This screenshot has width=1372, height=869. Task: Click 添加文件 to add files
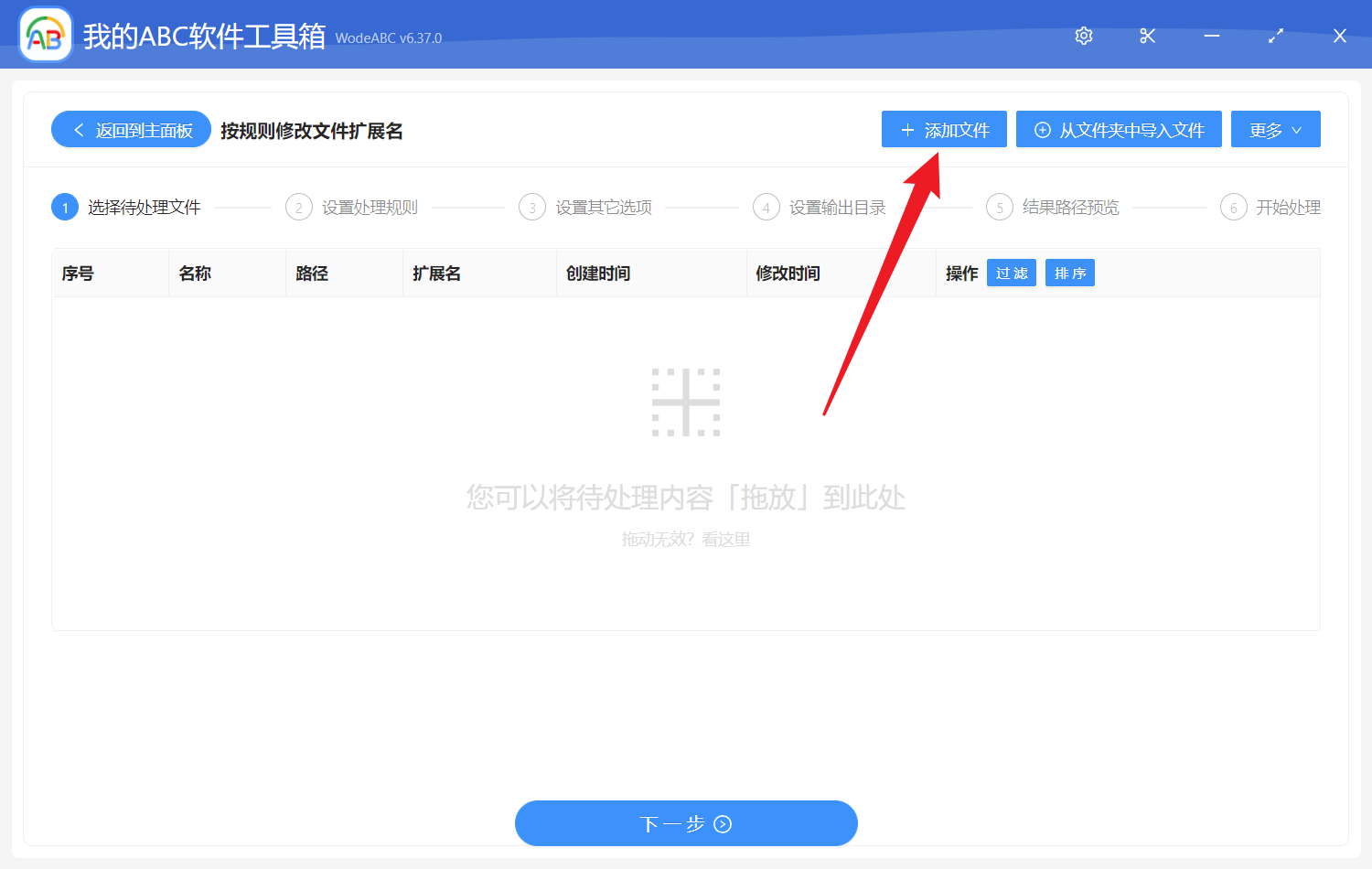click(x=944, y=129)
